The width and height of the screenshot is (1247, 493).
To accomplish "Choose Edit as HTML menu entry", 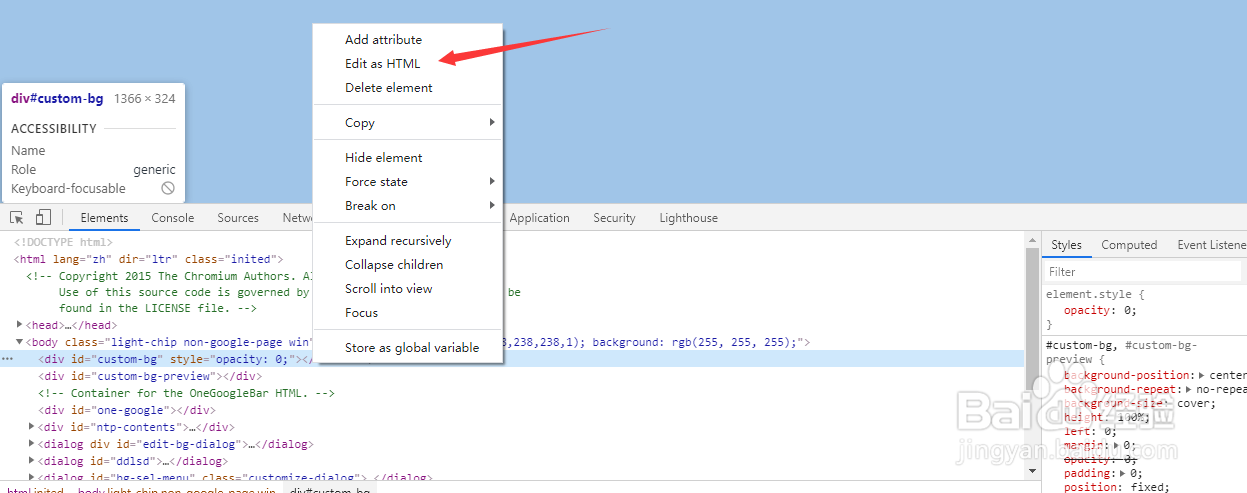I will [x=408, y=64].
